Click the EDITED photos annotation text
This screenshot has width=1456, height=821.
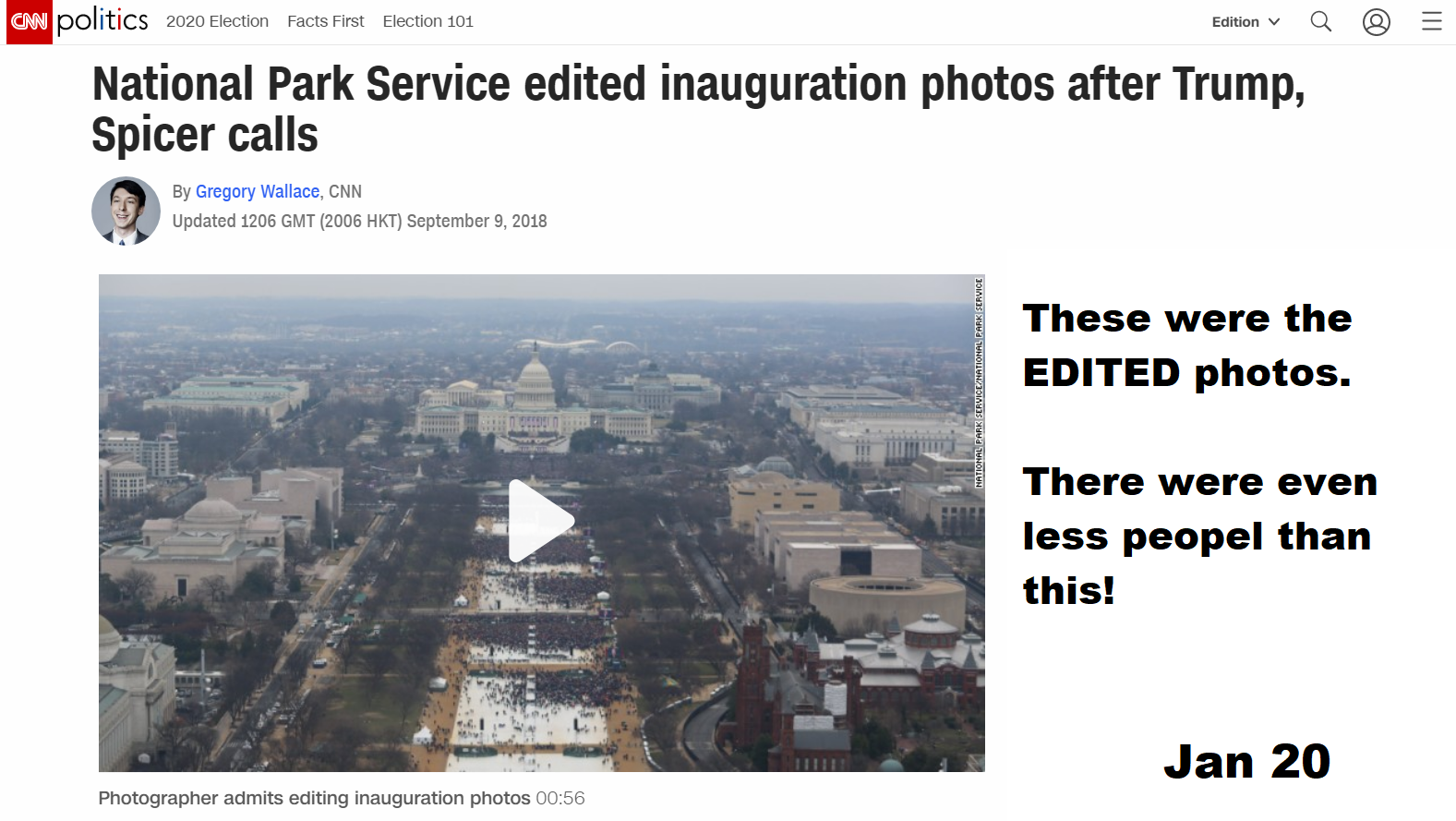click(x=1186, y=373)
